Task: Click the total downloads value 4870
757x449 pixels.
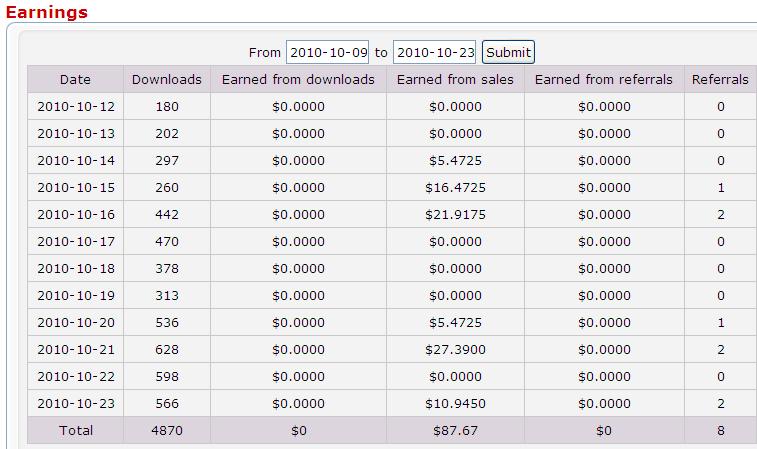Action: (x=166, y=431)
